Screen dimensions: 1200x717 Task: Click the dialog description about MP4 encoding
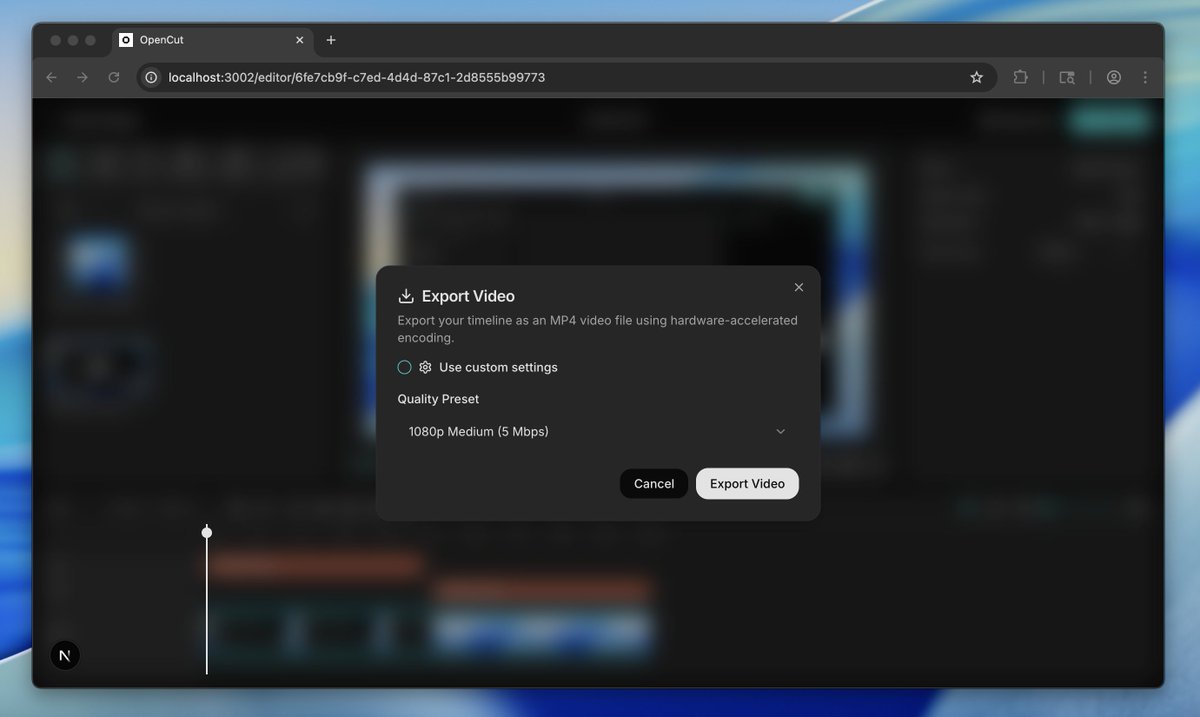tap(597, 329)
